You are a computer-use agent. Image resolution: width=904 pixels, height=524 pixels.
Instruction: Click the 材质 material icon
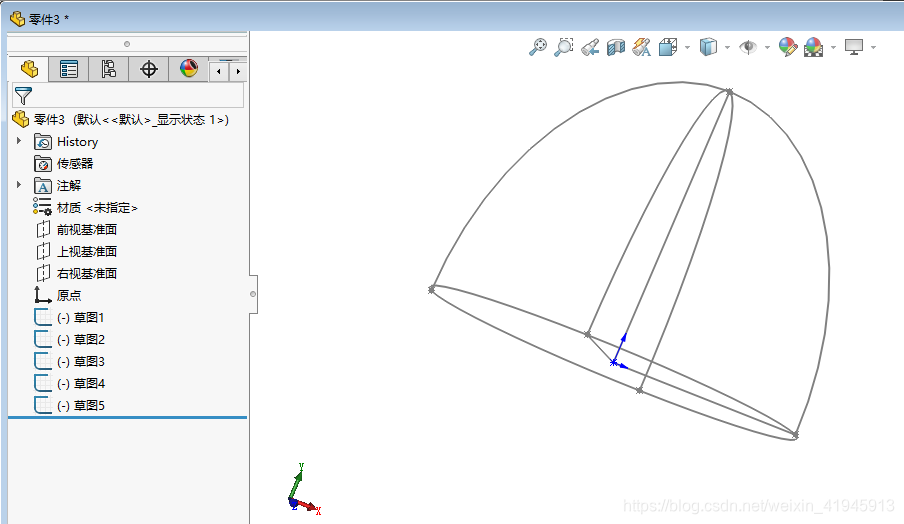pyautogui.click(x=42, y=207)
